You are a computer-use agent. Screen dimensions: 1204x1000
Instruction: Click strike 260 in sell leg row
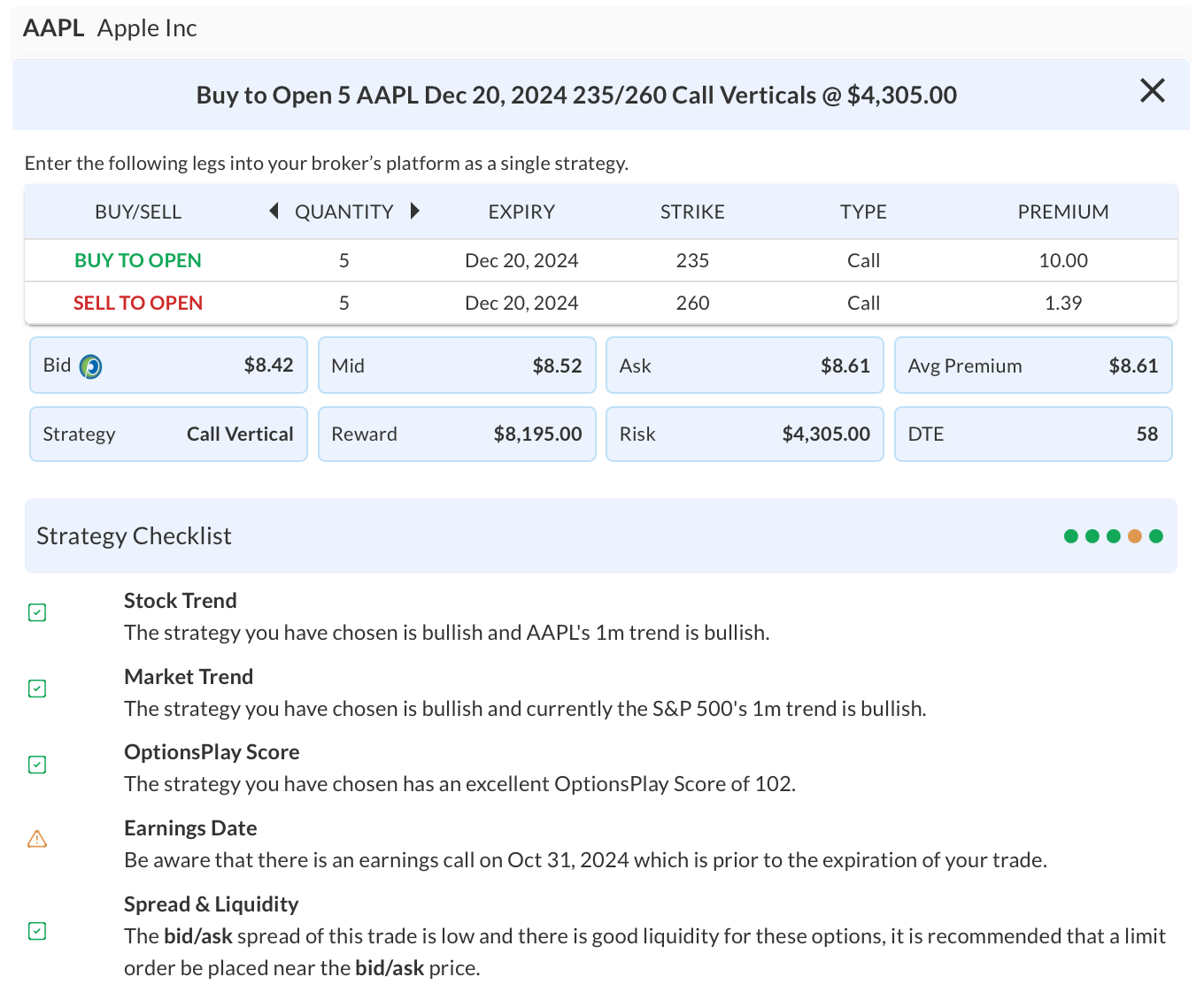point(692,303)
